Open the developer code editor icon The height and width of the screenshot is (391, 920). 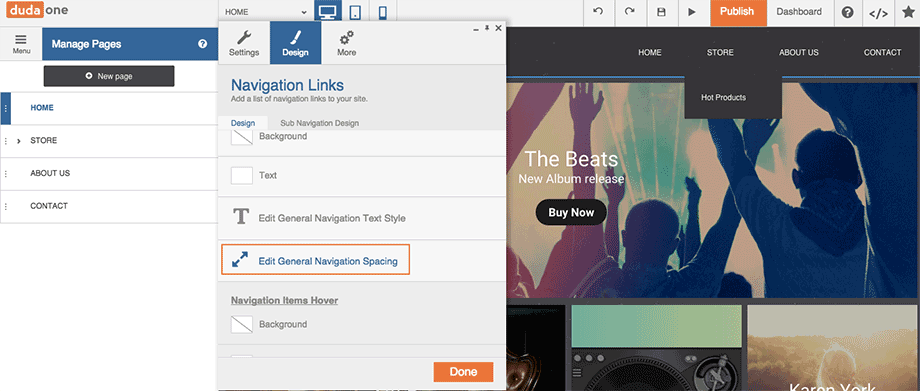(878, 13)
